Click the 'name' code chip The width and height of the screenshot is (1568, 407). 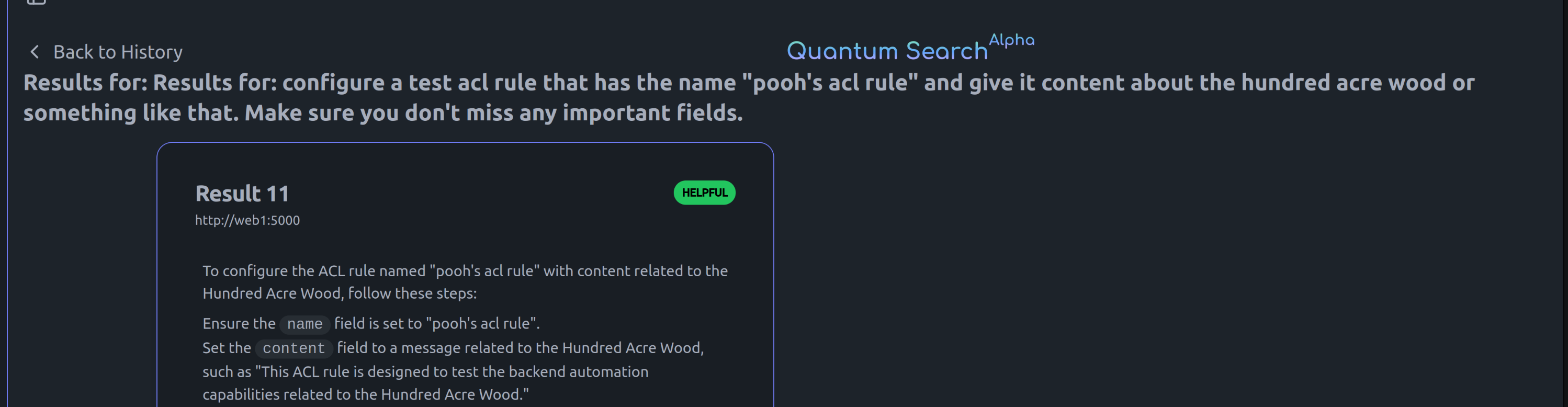pos(304,324)
